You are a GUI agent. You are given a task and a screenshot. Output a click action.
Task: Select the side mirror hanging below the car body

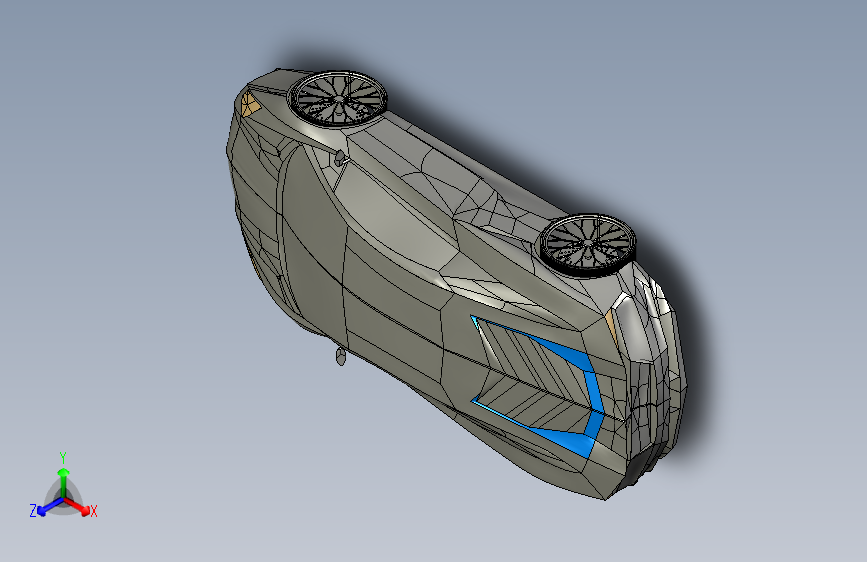tap(340, 357)
